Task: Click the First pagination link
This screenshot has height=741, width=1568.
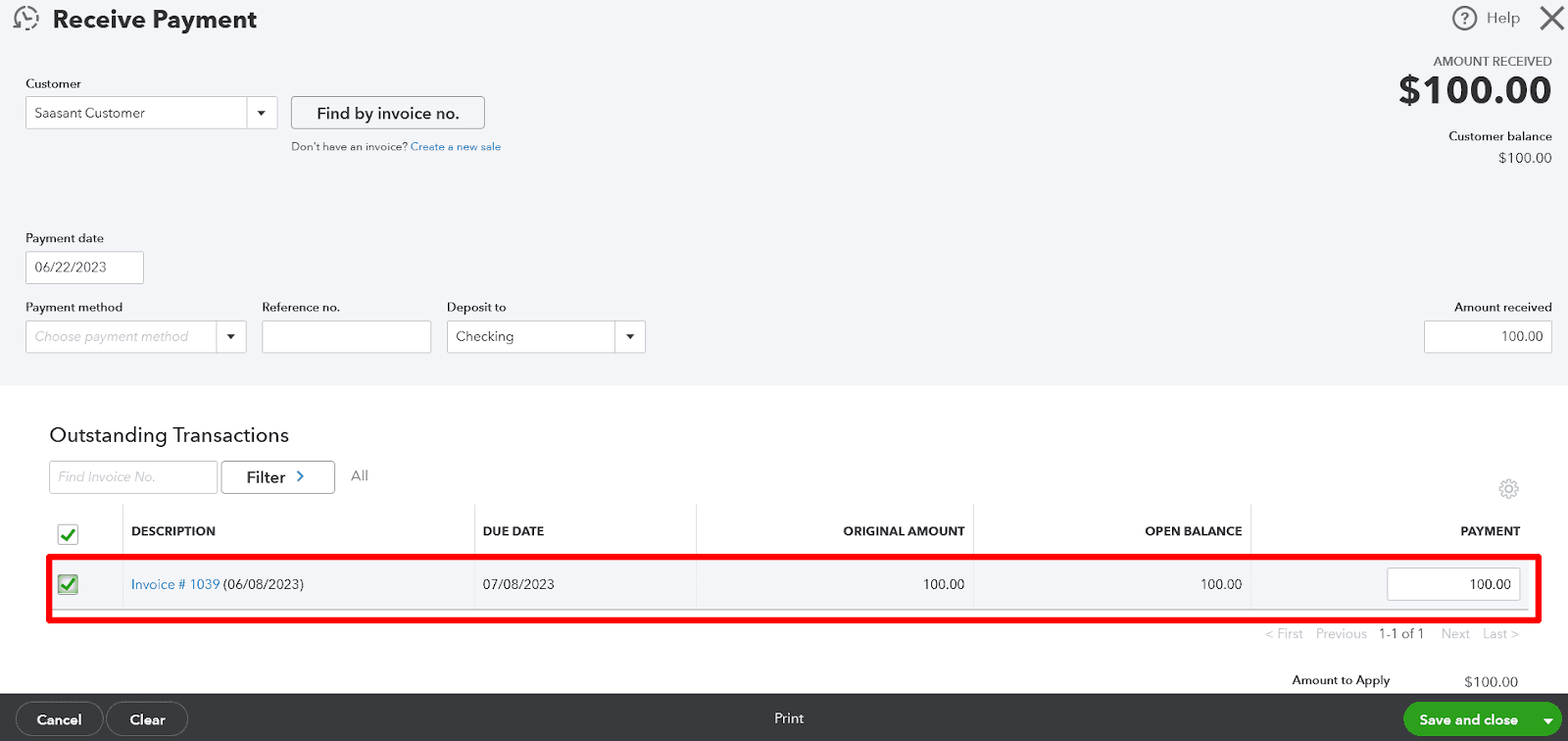Action: pyautogui.click(x=1285, y=634)
